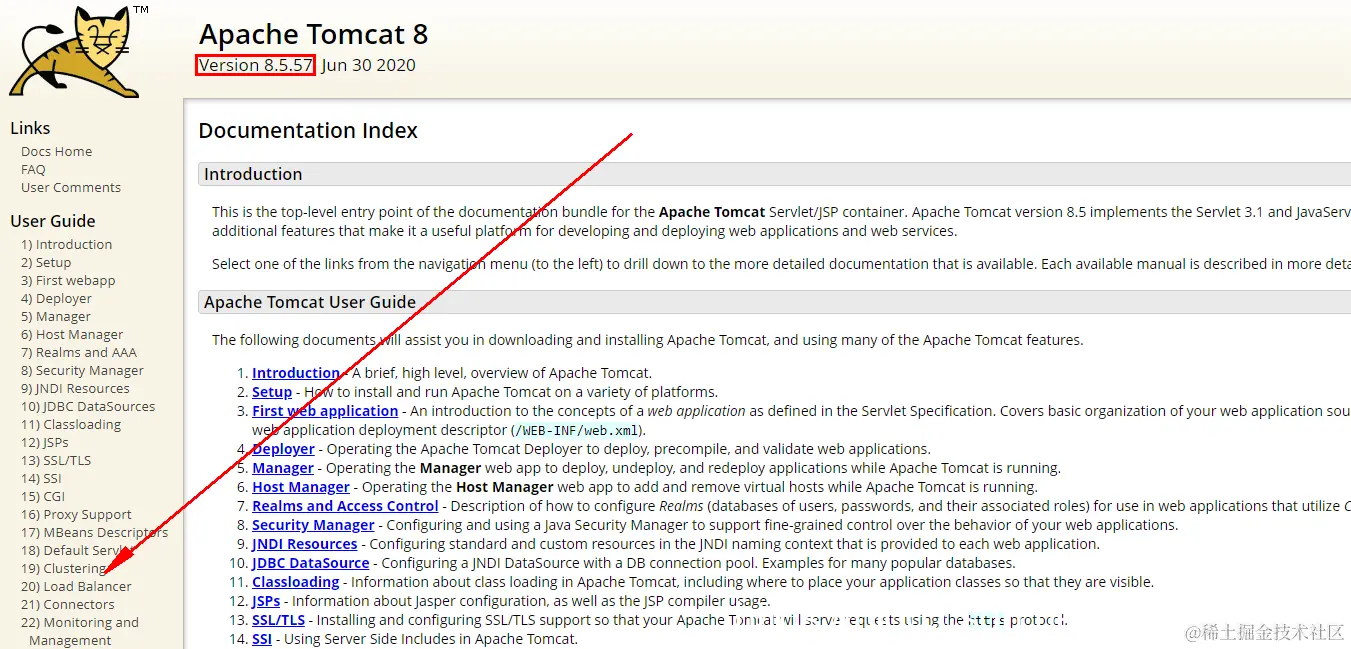Click the Links sidebar heading

[30, 128]
